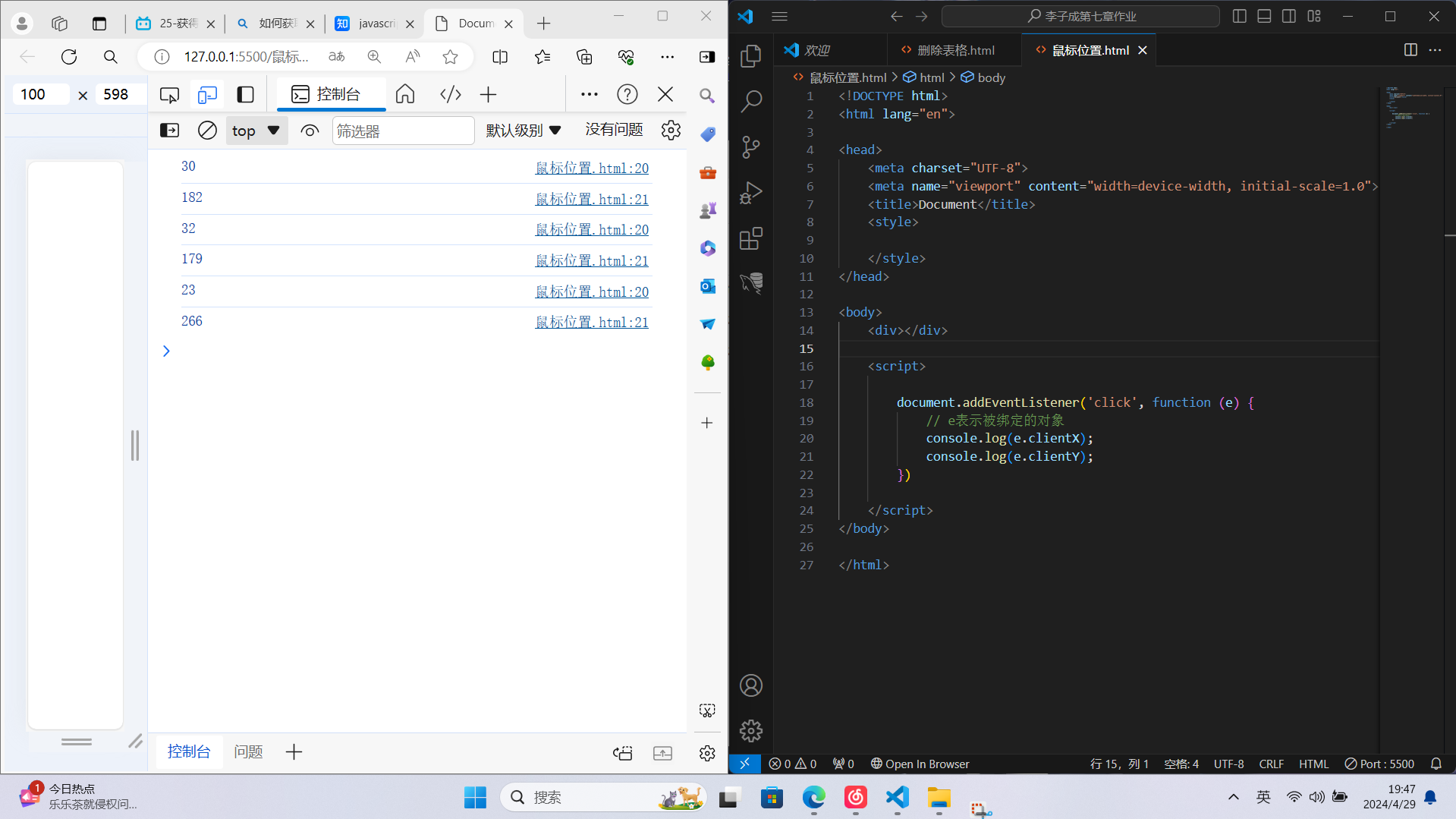The image size is (1456, 819).
Task: Toggle console sidebar panel
Action: [x=170, y=131]
